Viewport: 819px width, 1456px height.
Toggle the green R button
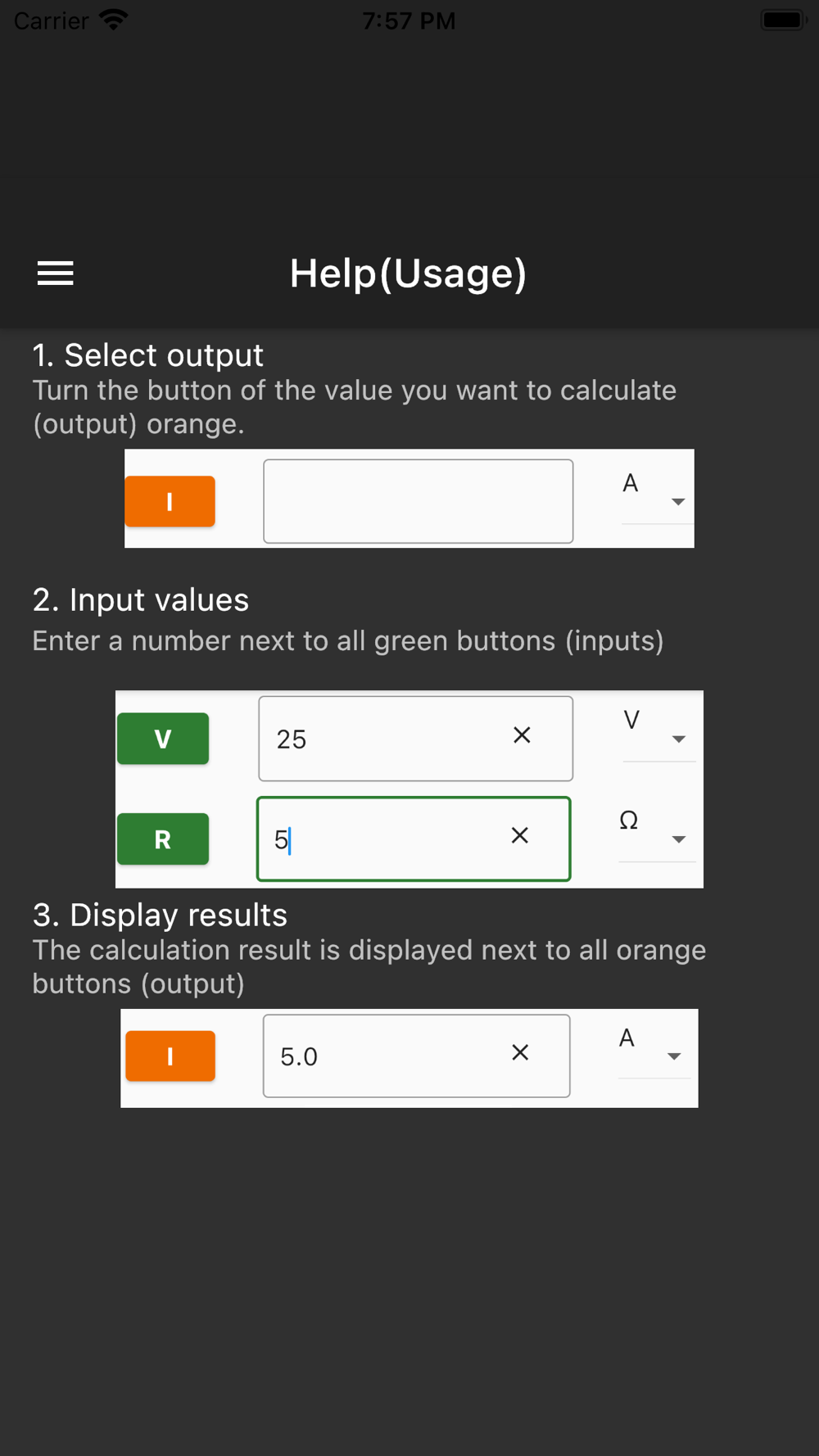pos(163,839)
